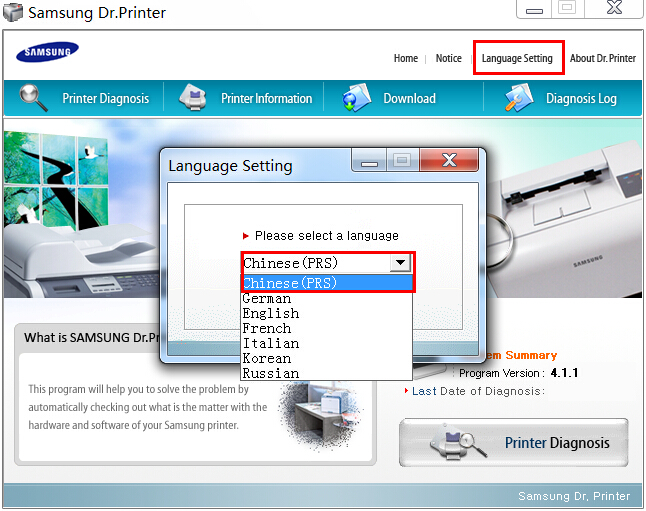Close the Language Setting dialog
This screenshot has width=646, height=511.
click(x=449, y=159)
